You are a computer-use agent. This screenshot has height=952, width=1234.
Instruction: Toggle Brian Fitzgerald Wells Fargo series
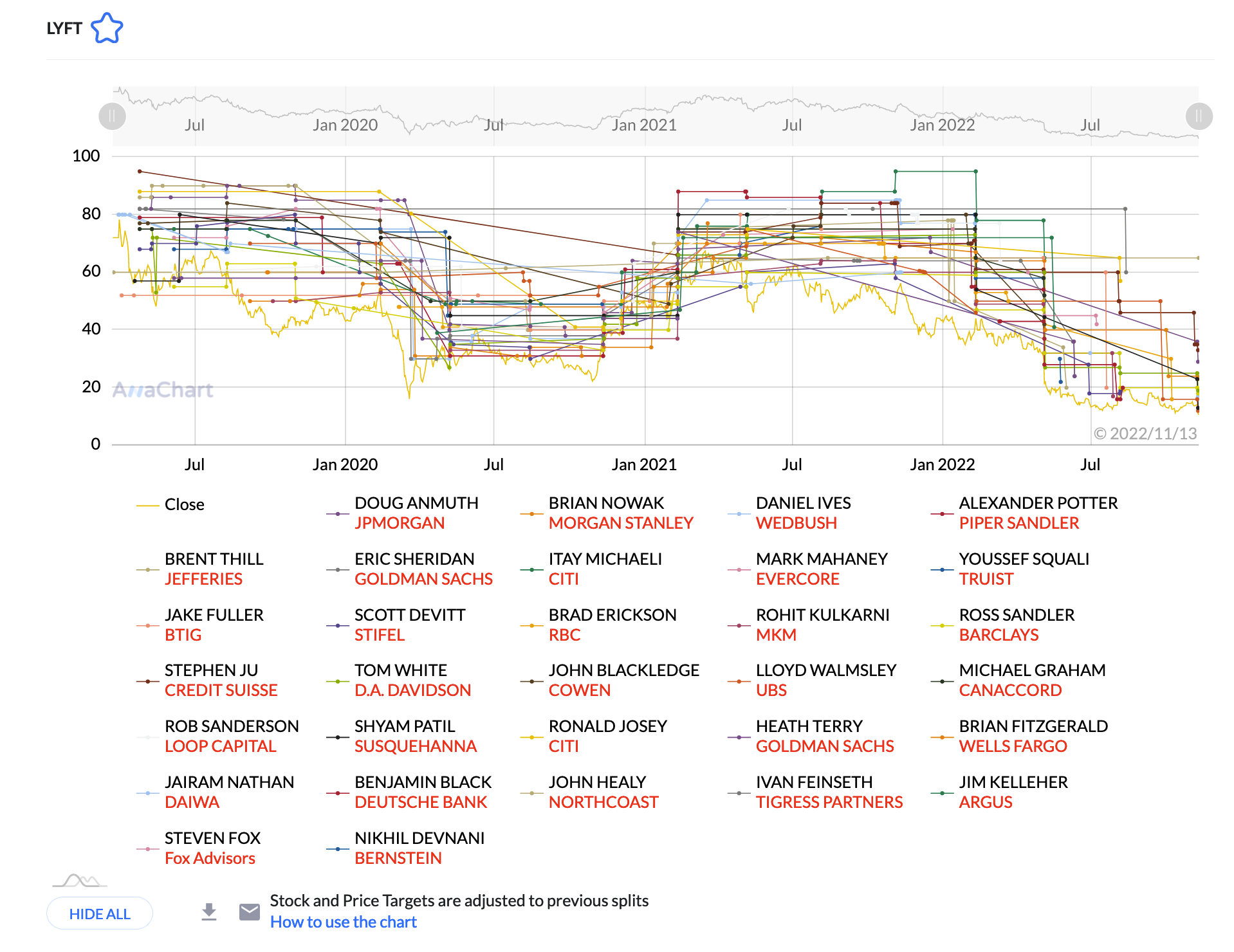(x=1020, y=736)
